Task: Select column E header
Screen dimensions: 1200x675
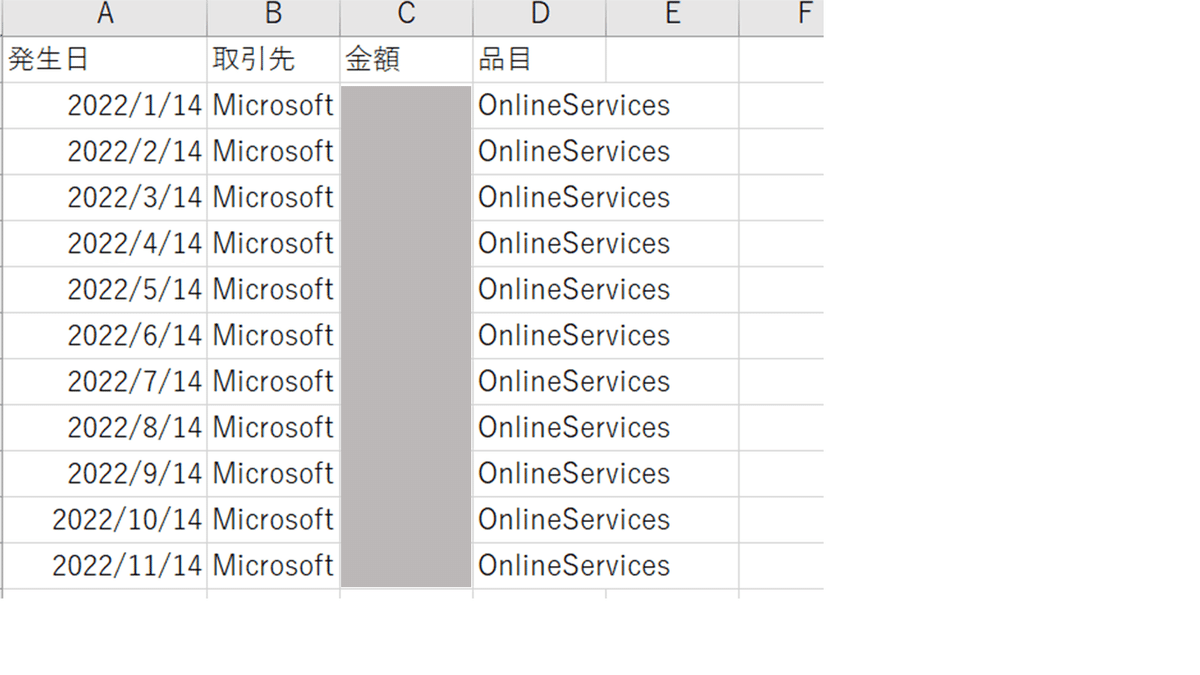Action: coord(672,17)
